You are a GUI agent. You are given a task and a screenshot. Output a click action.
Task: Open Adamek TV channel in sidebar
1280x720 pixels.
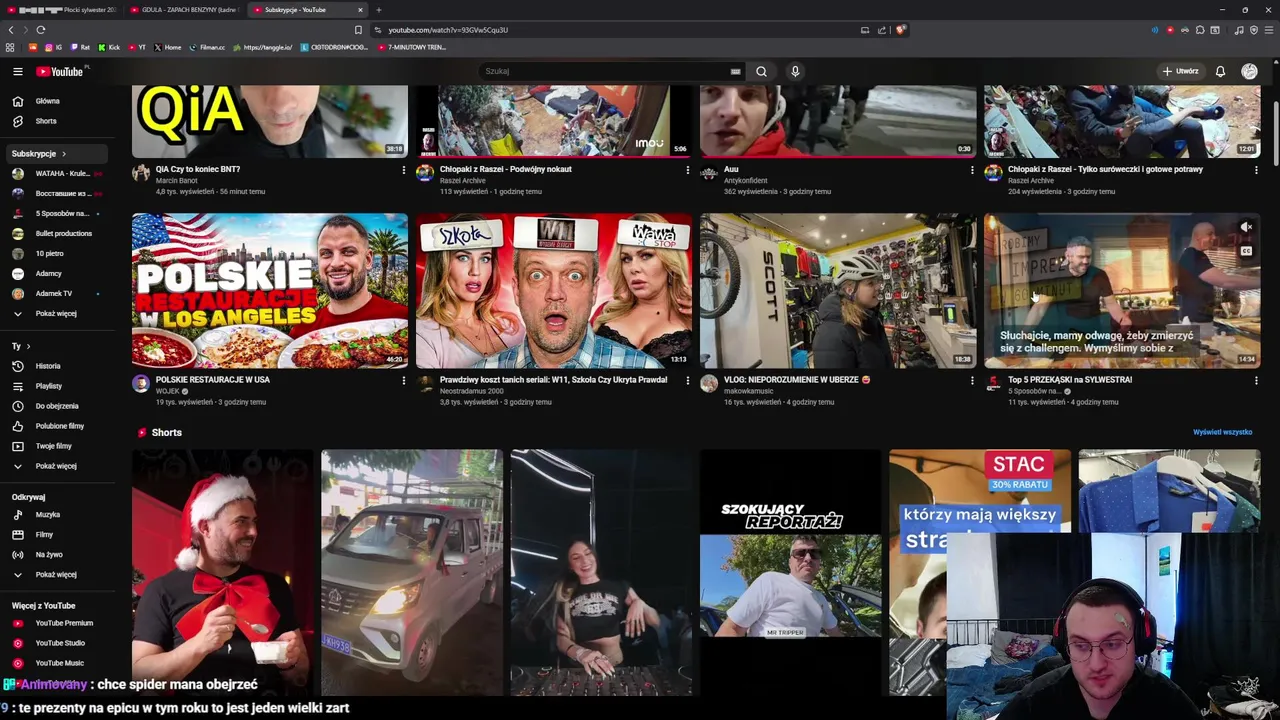point(55,293)
